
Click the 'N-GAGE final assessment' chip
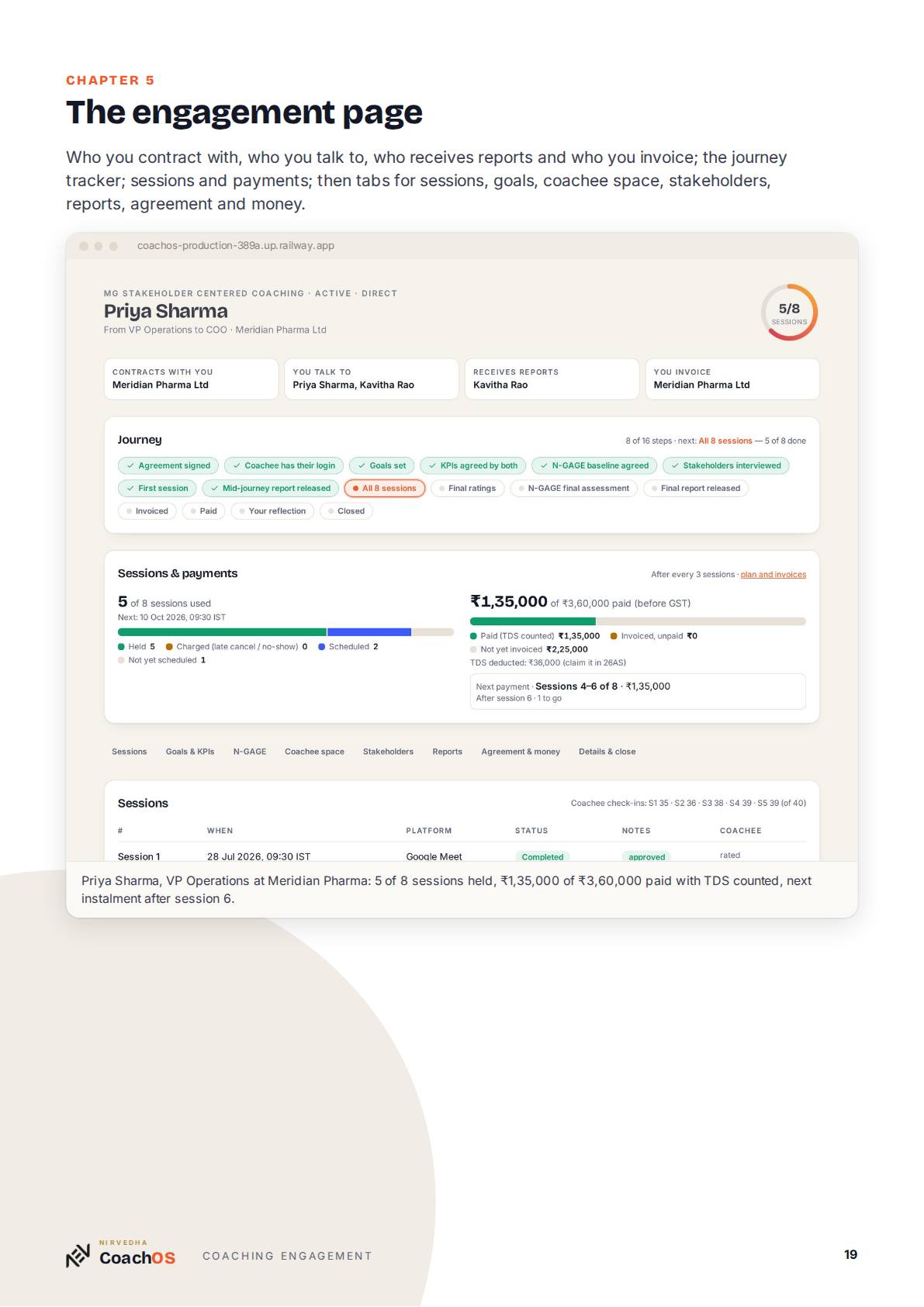(x=574, y=488)
